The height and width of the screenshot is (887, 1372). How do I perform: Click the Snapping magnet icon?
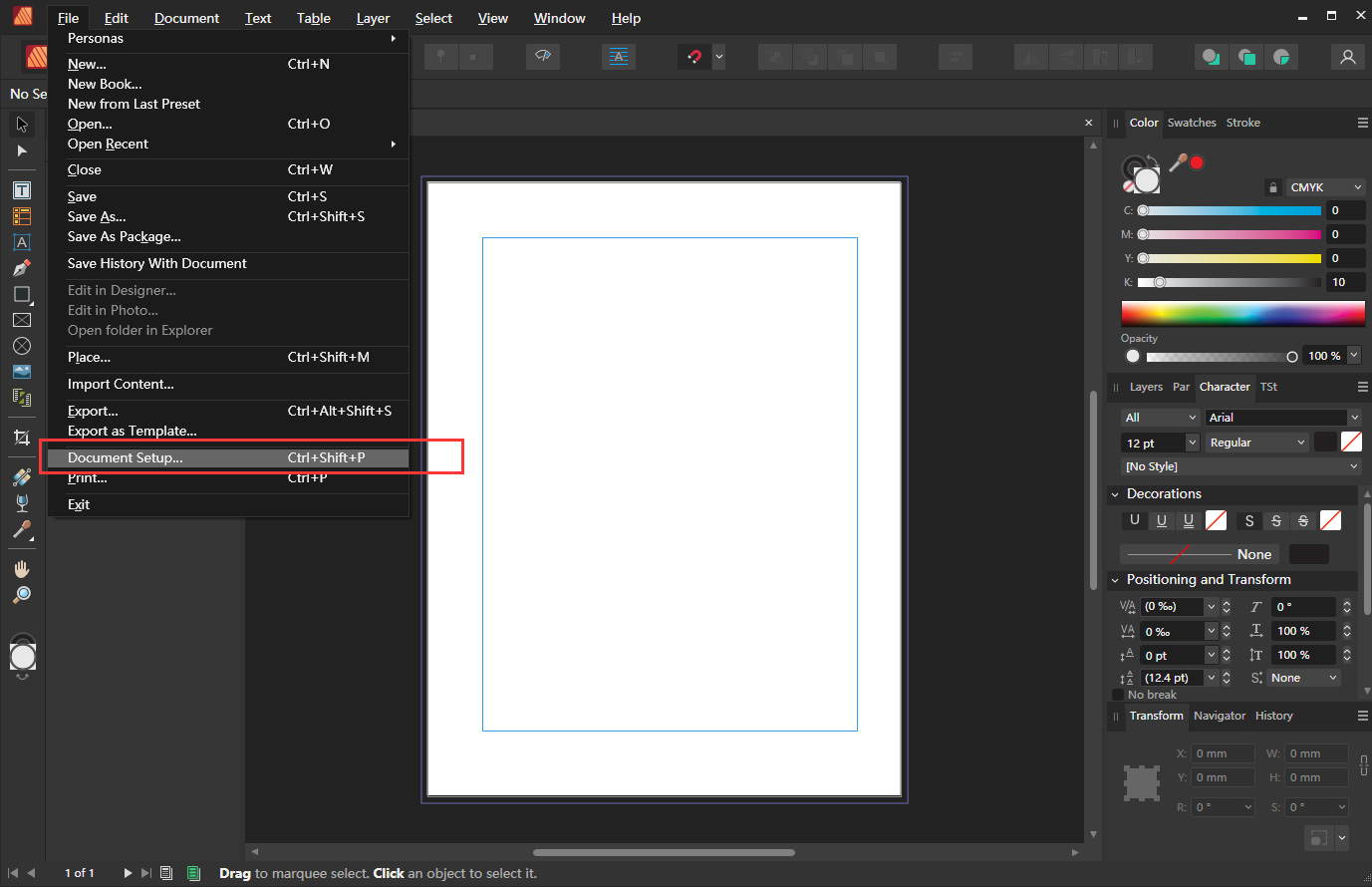point(694,57)
